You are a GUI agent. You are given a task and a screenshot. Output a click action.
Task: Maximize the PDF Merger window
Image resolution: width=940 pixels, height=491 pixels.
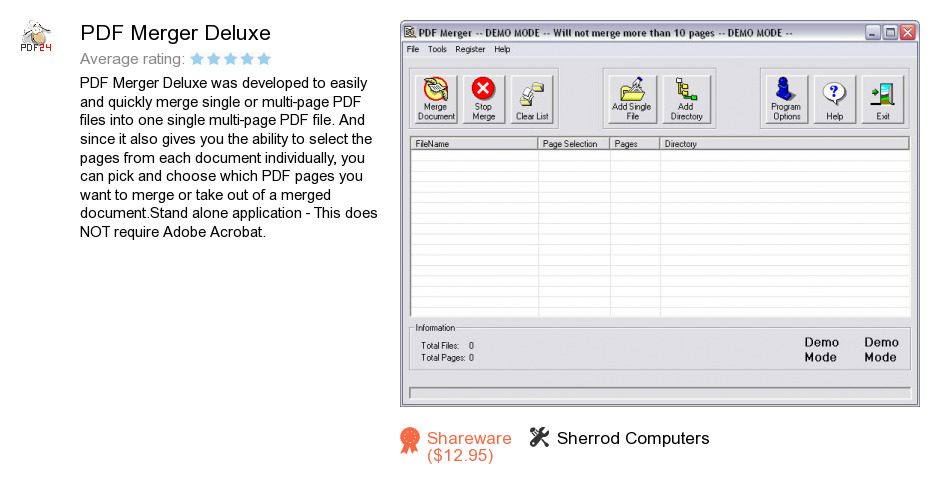click(891, 32)
